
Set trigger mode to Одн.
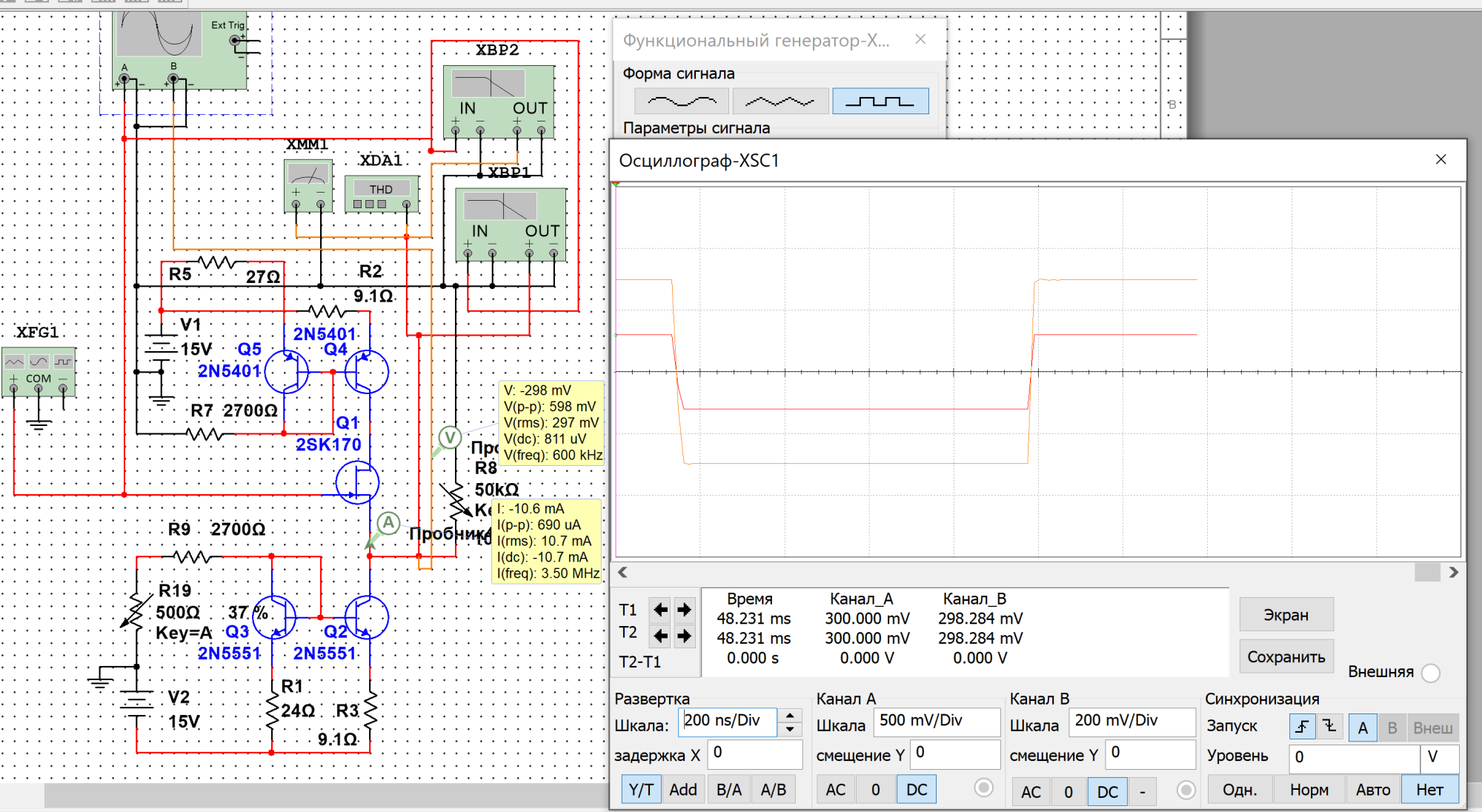point(1240,790)
